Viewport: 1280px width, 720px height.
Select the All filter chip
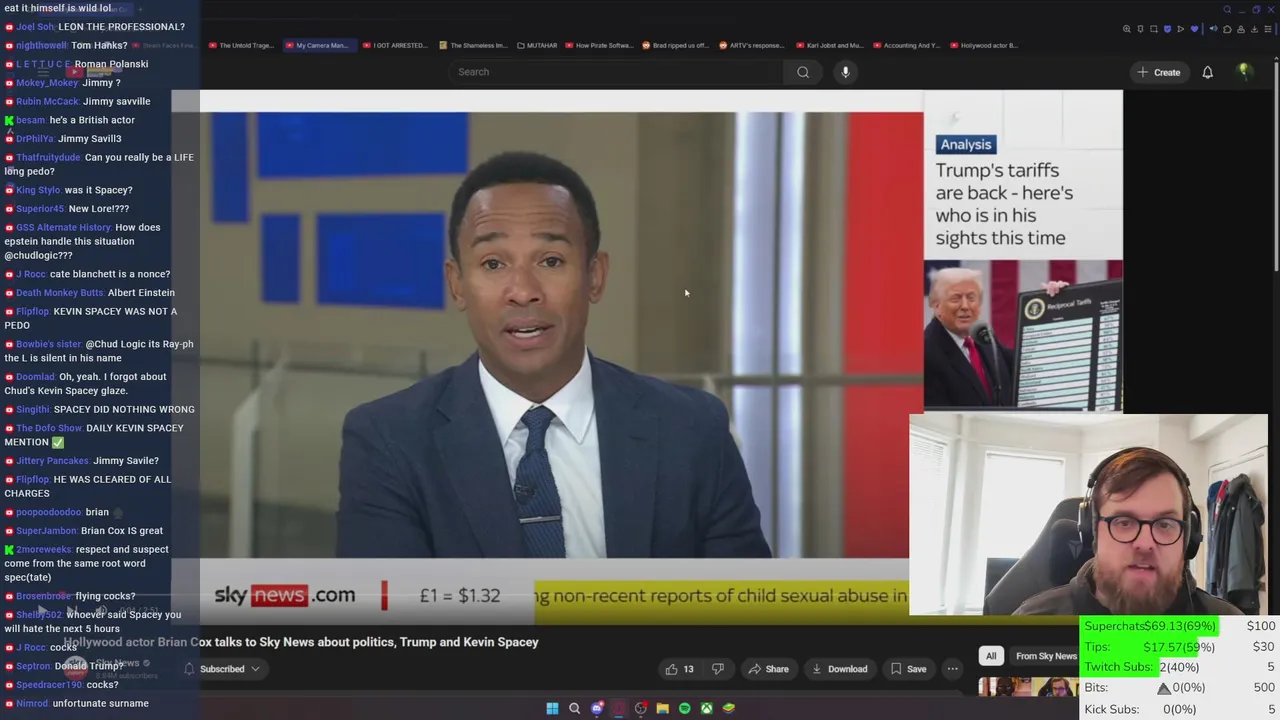coord(991,656)
